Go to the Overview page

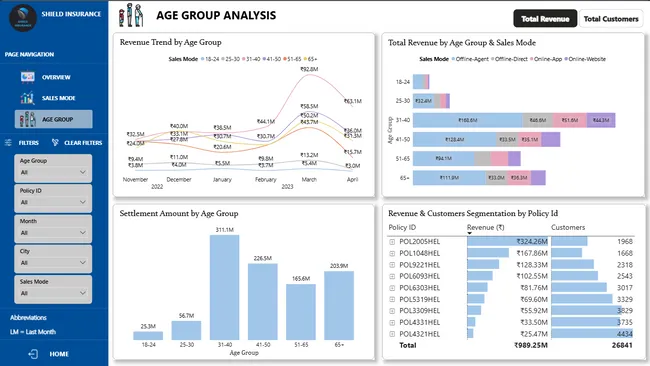point(56,77)
